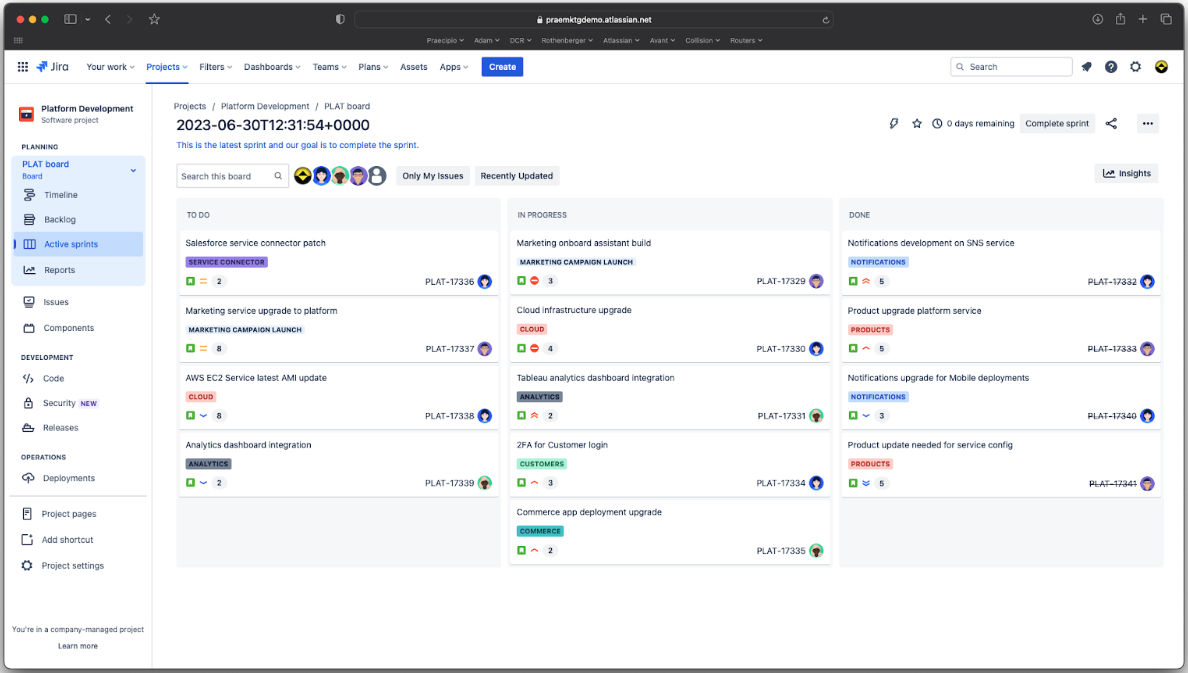Expand the Dashboards dropdown
The height and width of the screenshot is (673, 1188).
(271, 67)
